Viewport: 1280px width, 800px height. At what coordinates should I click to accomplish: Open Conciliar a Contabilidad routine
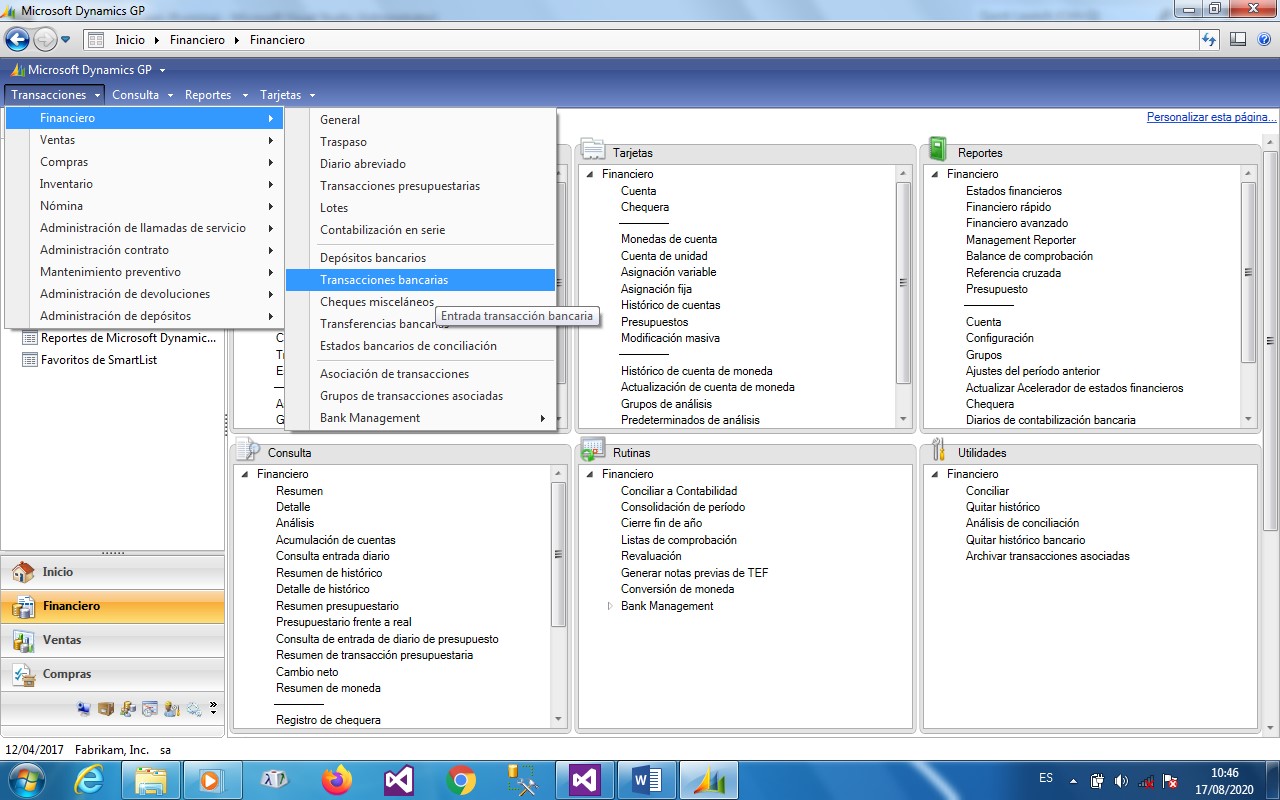(679, 491)
